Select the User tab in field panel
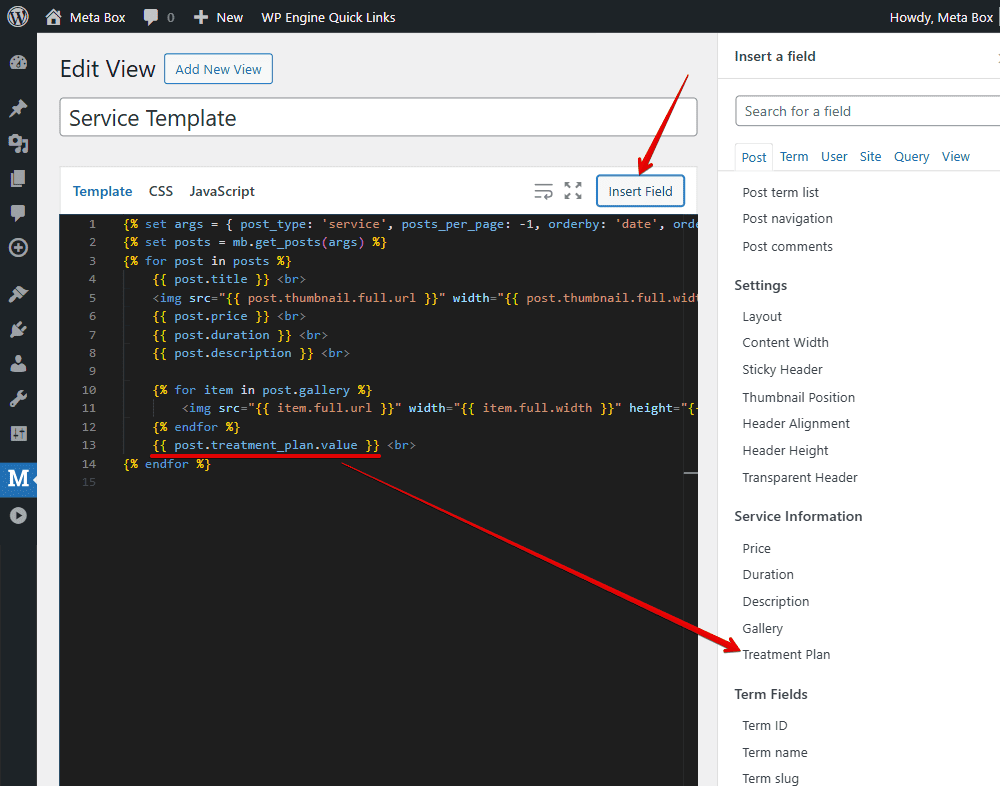Screen dimensions: 1000x786 pos(834,156)
